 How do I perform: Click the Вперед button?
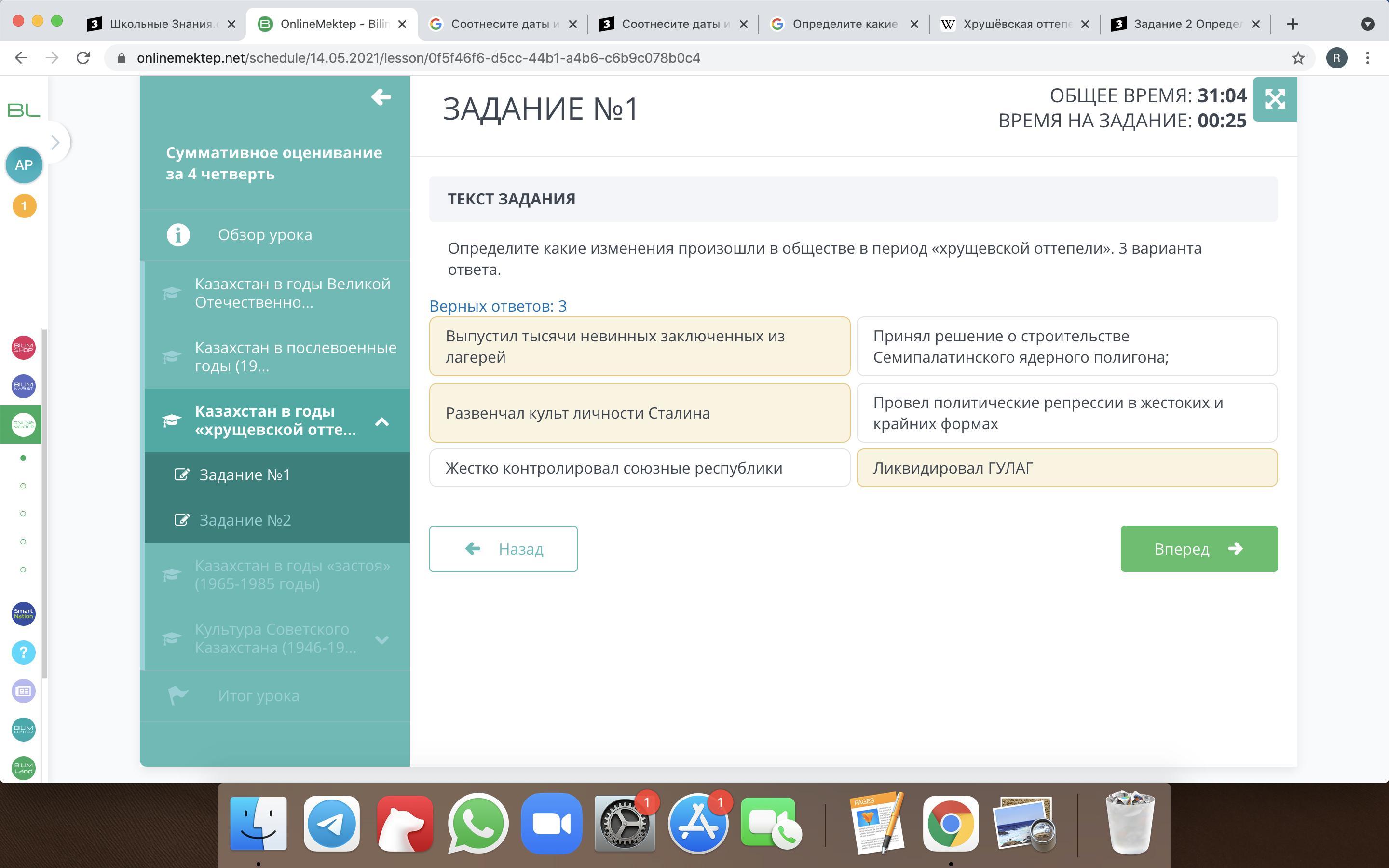[1198, 549]
